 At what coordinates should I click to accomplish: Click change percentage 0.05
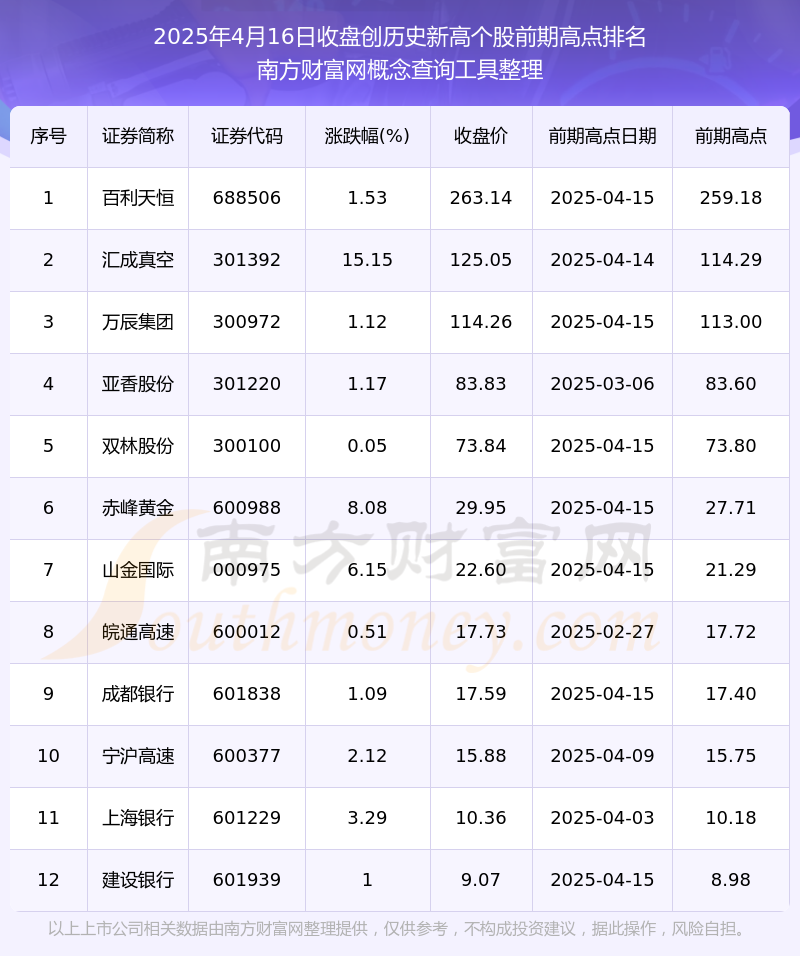(x=367, y=446)
